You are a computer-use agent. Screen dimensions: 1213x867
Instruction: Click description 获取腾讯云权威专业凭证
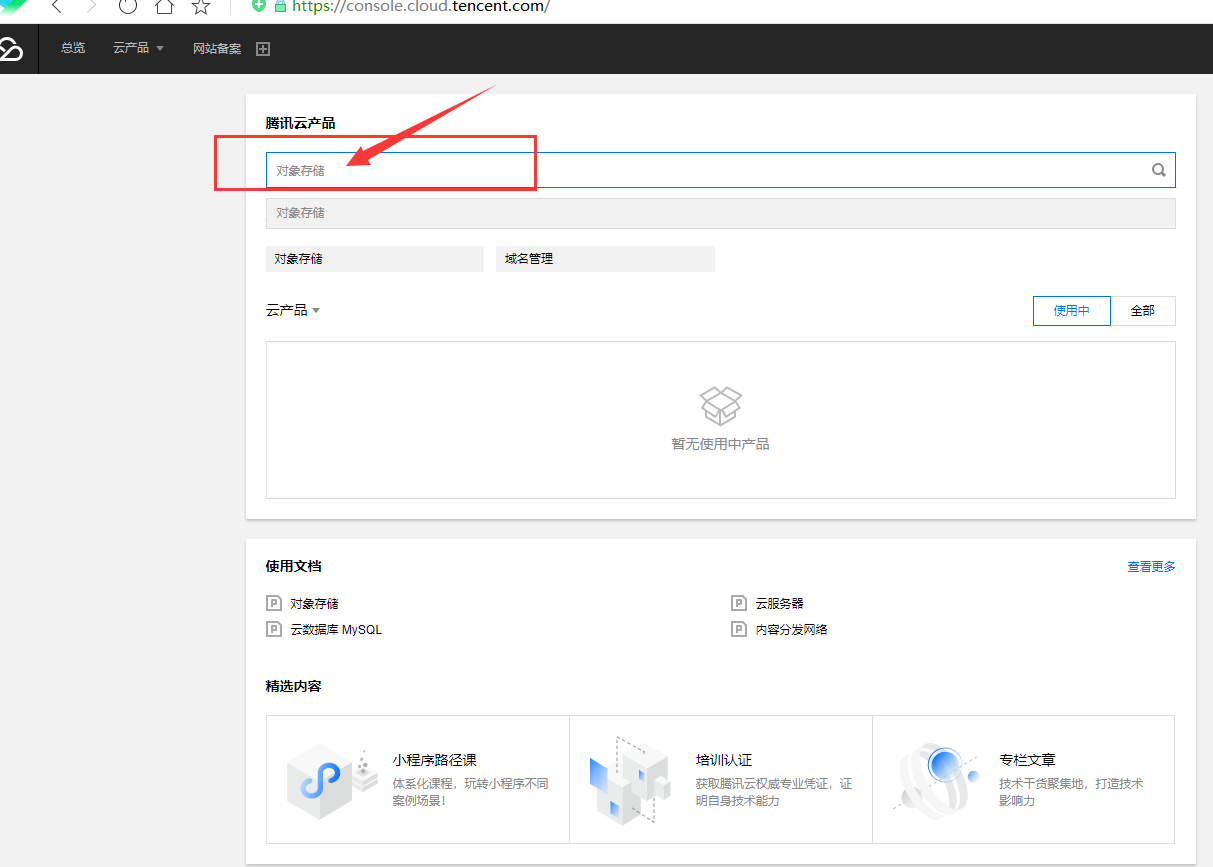[x=774, y=792]
